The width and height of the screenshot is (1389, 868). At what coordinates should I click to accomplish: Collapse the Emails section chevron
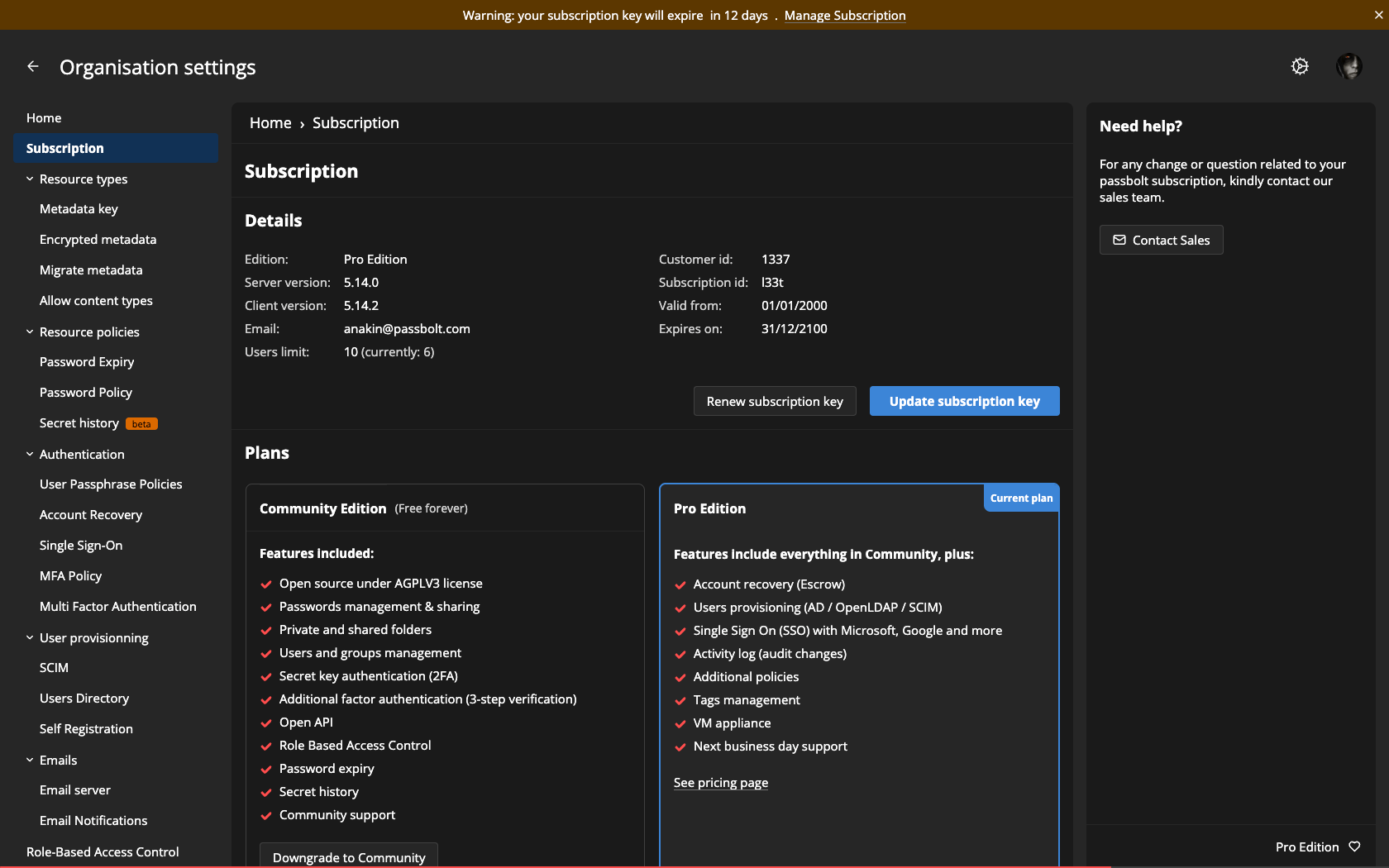[30, 760]
